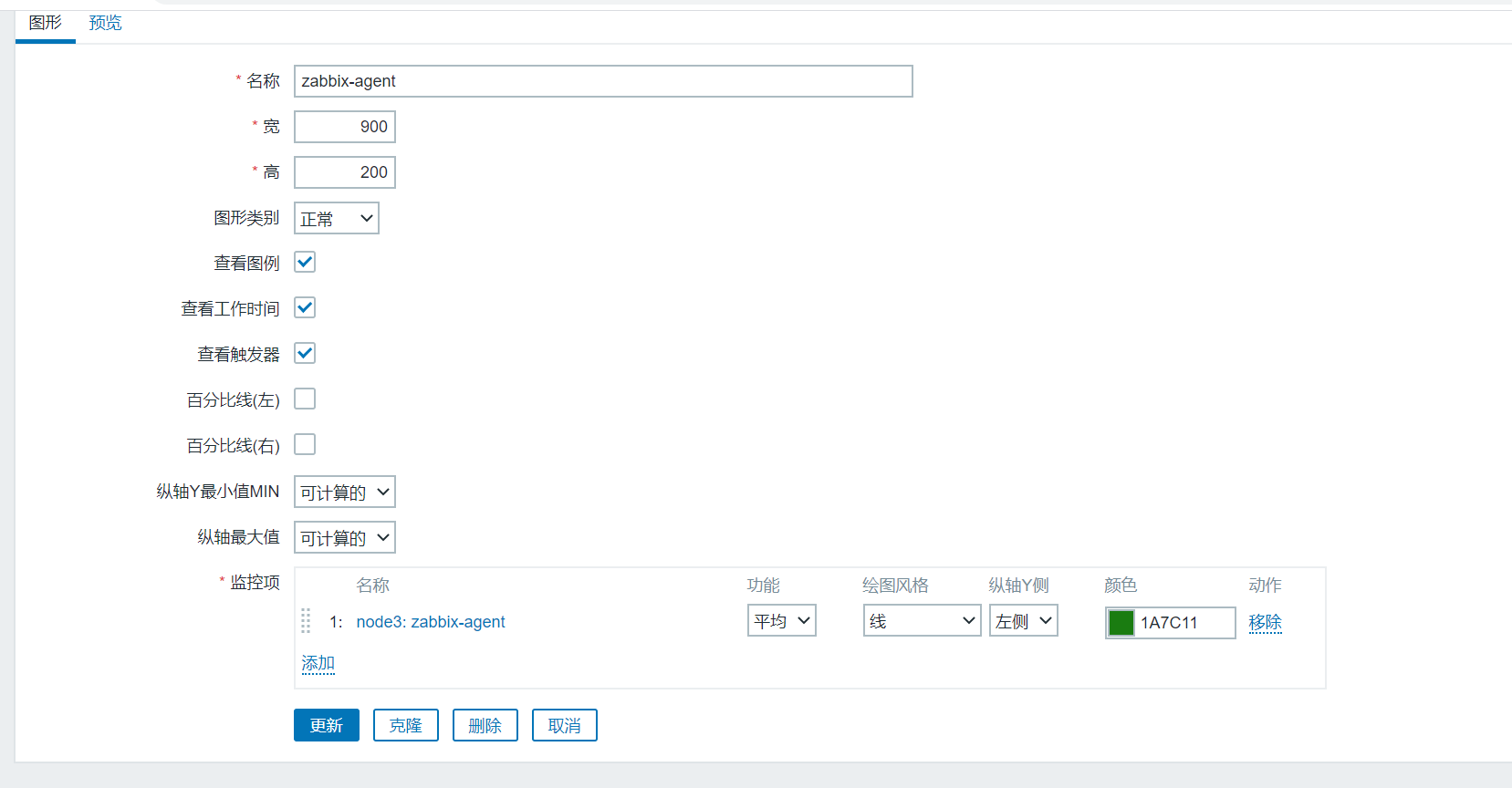Image resolution: width=1512 pixels, height=788 pixels.
Task: Enable the 百分比线(右) checkbox
Action: coord(305,445)
